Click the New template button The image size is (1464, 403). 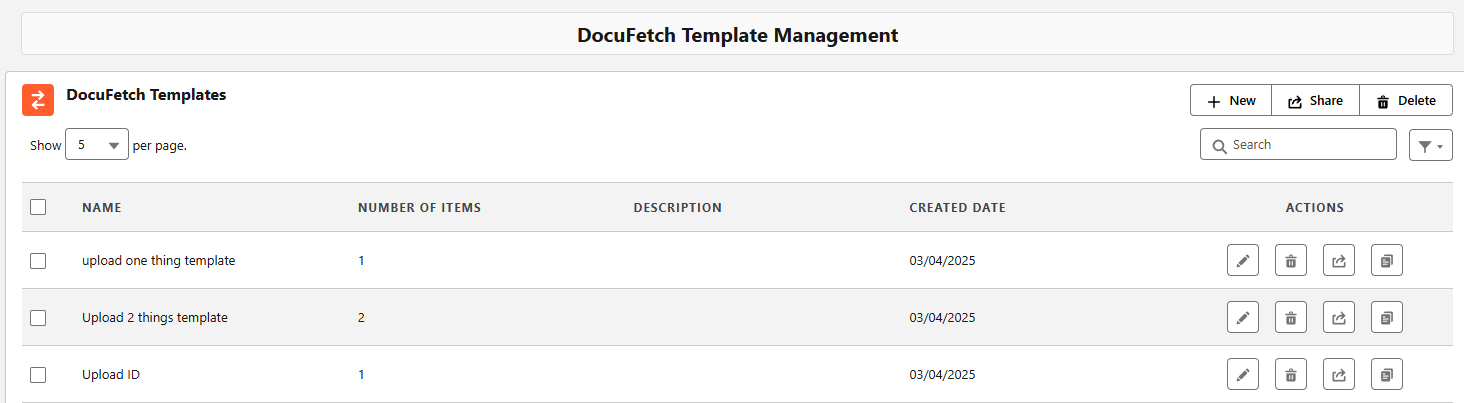tap(1231, 101)
